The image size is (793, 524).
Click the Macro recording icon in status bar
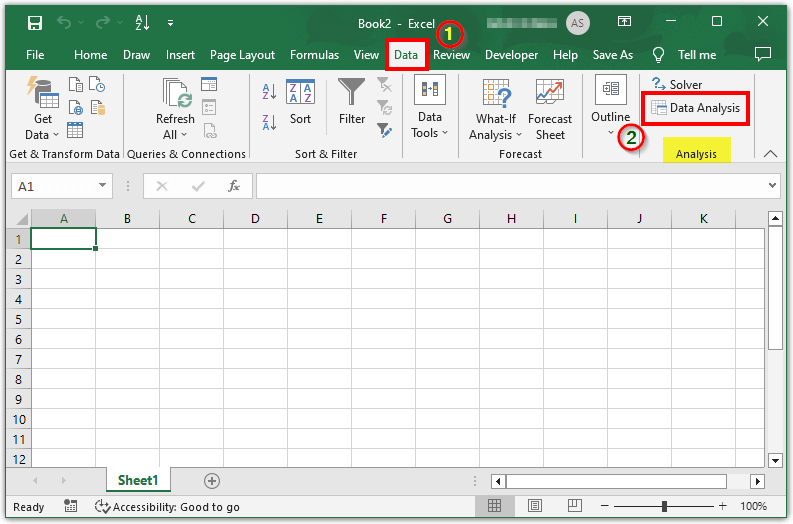click(x=71, y=506)
